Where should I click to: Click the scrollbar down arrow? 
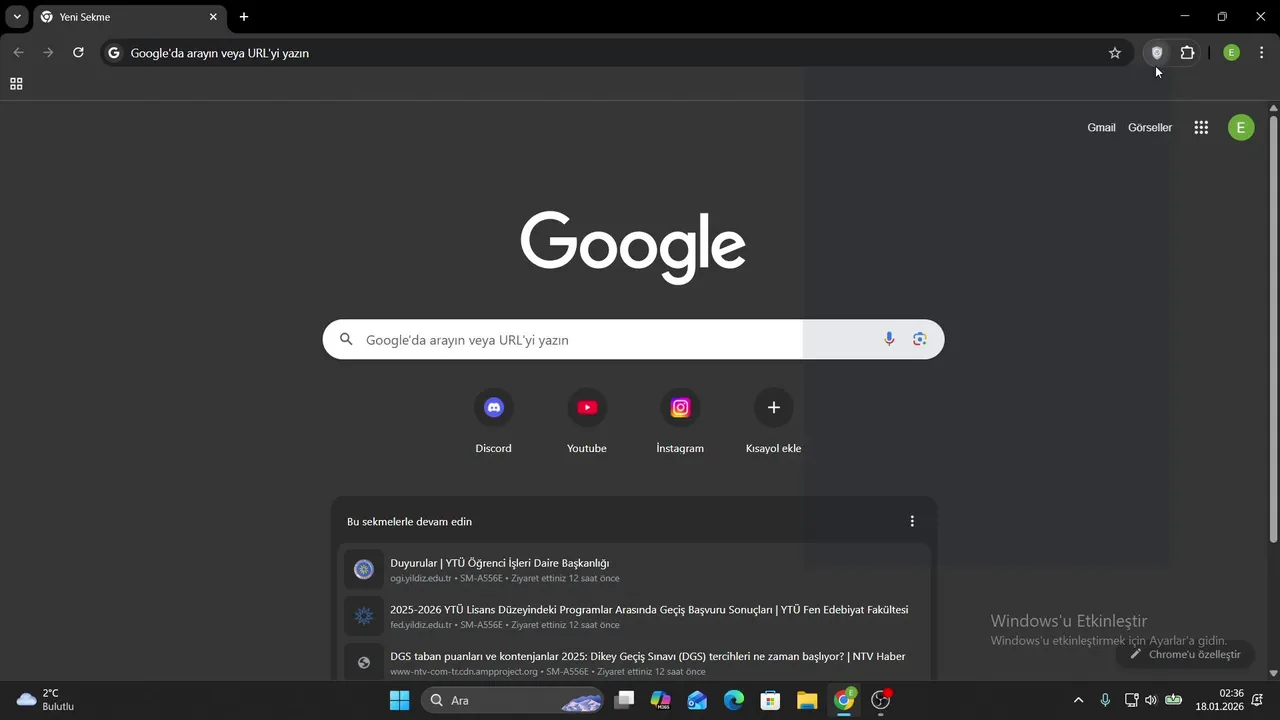(x=1273, y=674)
